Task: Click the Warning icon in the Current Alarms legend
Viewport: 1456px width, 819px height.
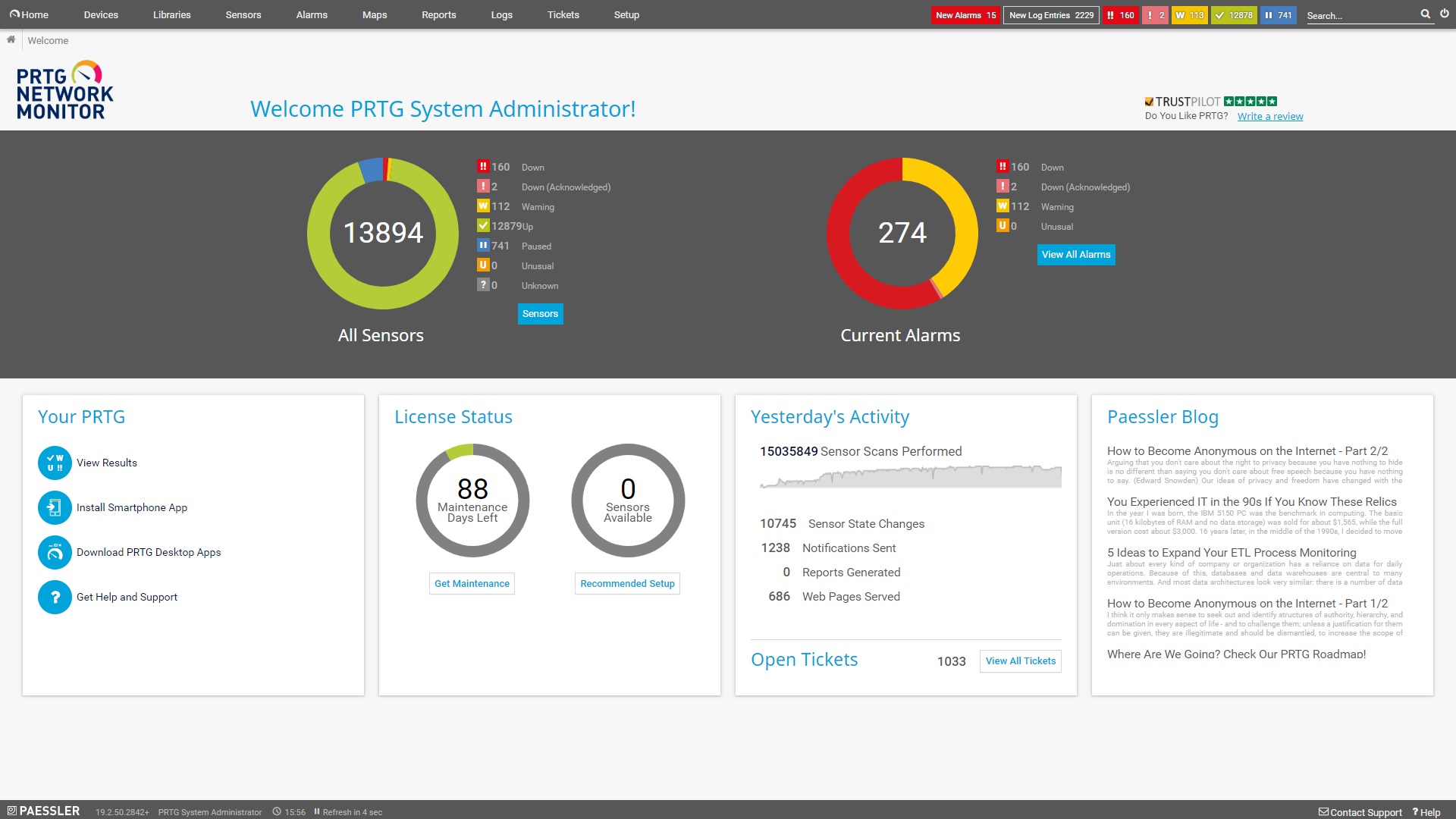Action: 1003,206
